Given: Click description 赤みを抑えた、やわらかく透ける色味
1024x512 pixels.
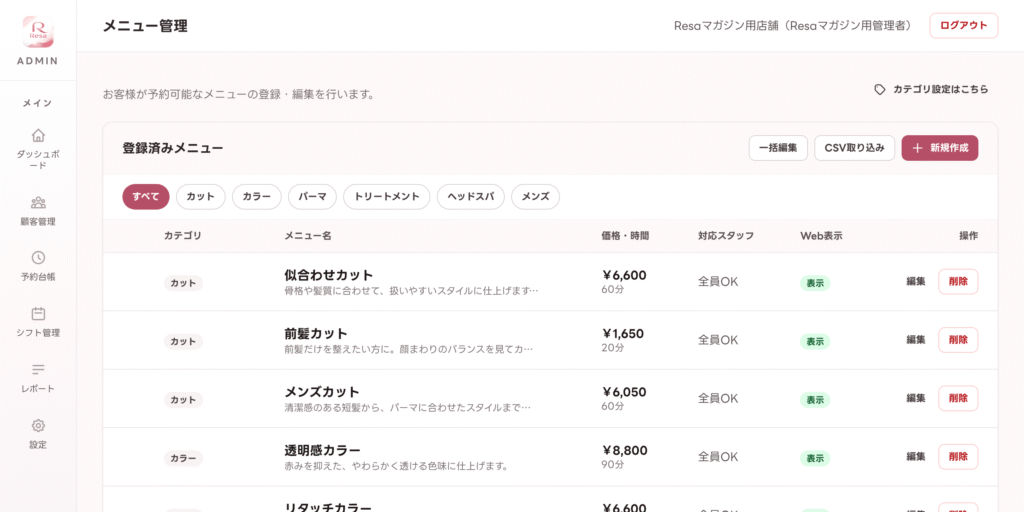Looking at the screenshot, I should point(396,466).
